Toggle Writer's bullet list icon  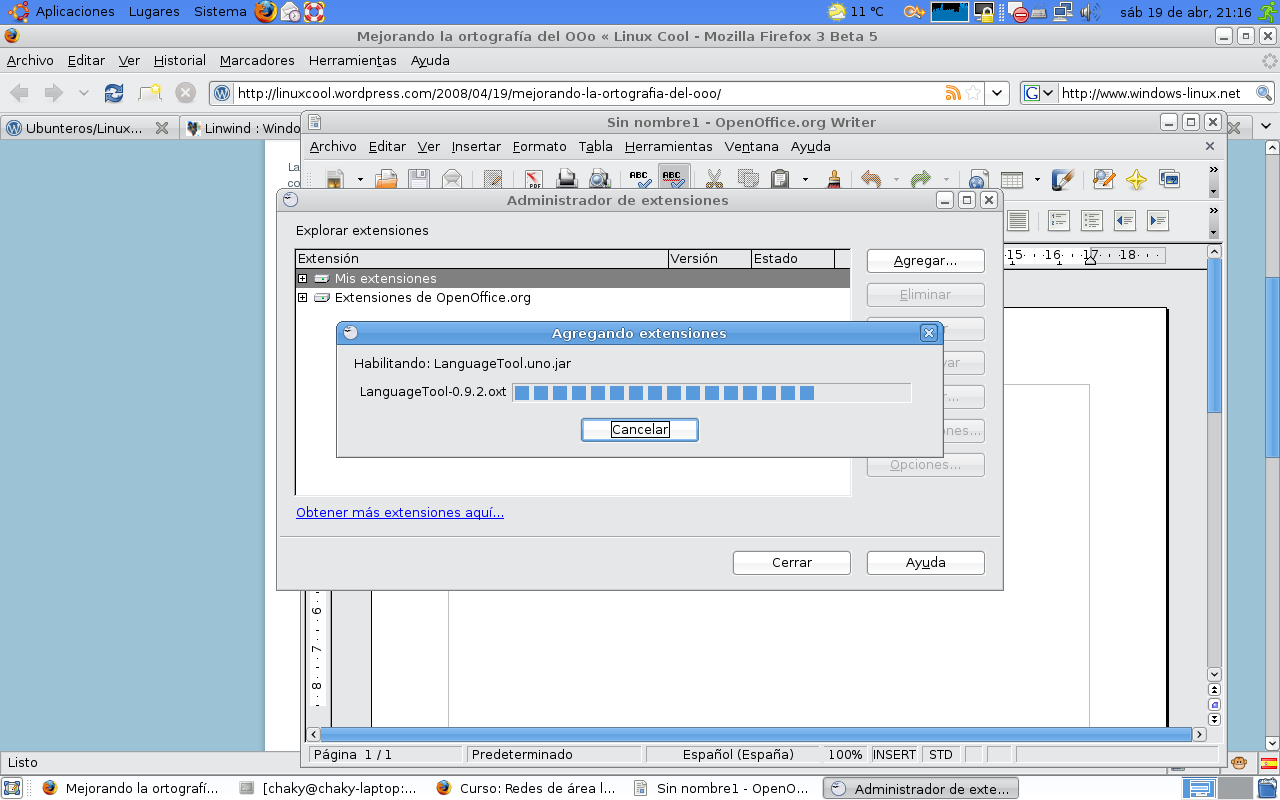[1091, 220]
